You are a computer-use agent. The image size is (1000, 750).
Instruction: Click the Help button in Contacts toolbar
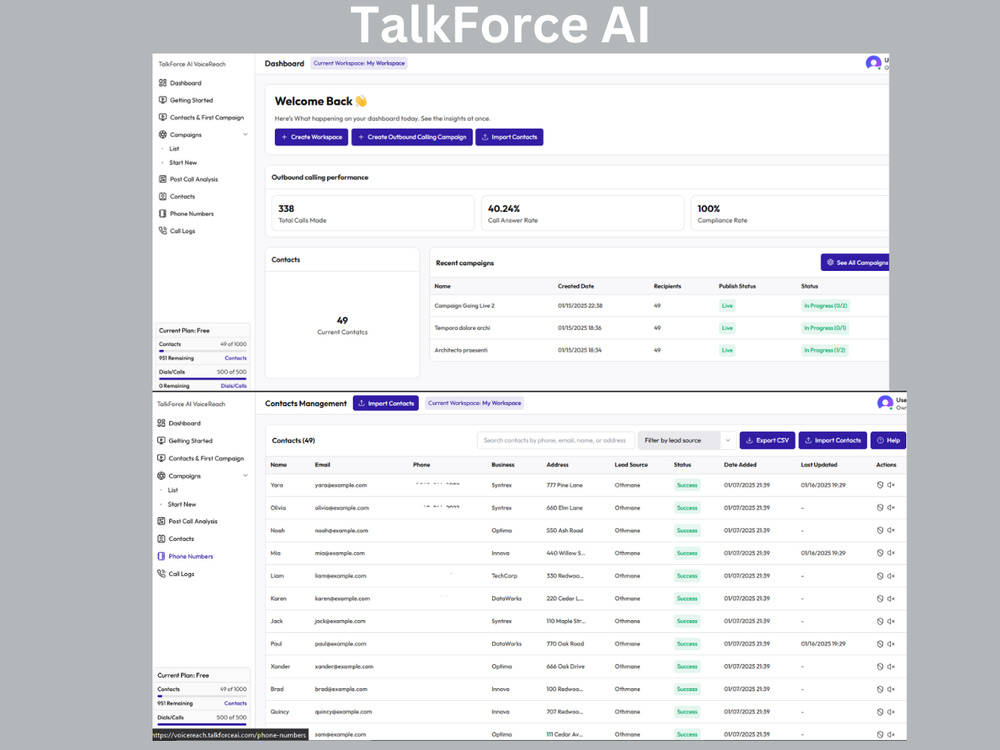tap(888, 440)
